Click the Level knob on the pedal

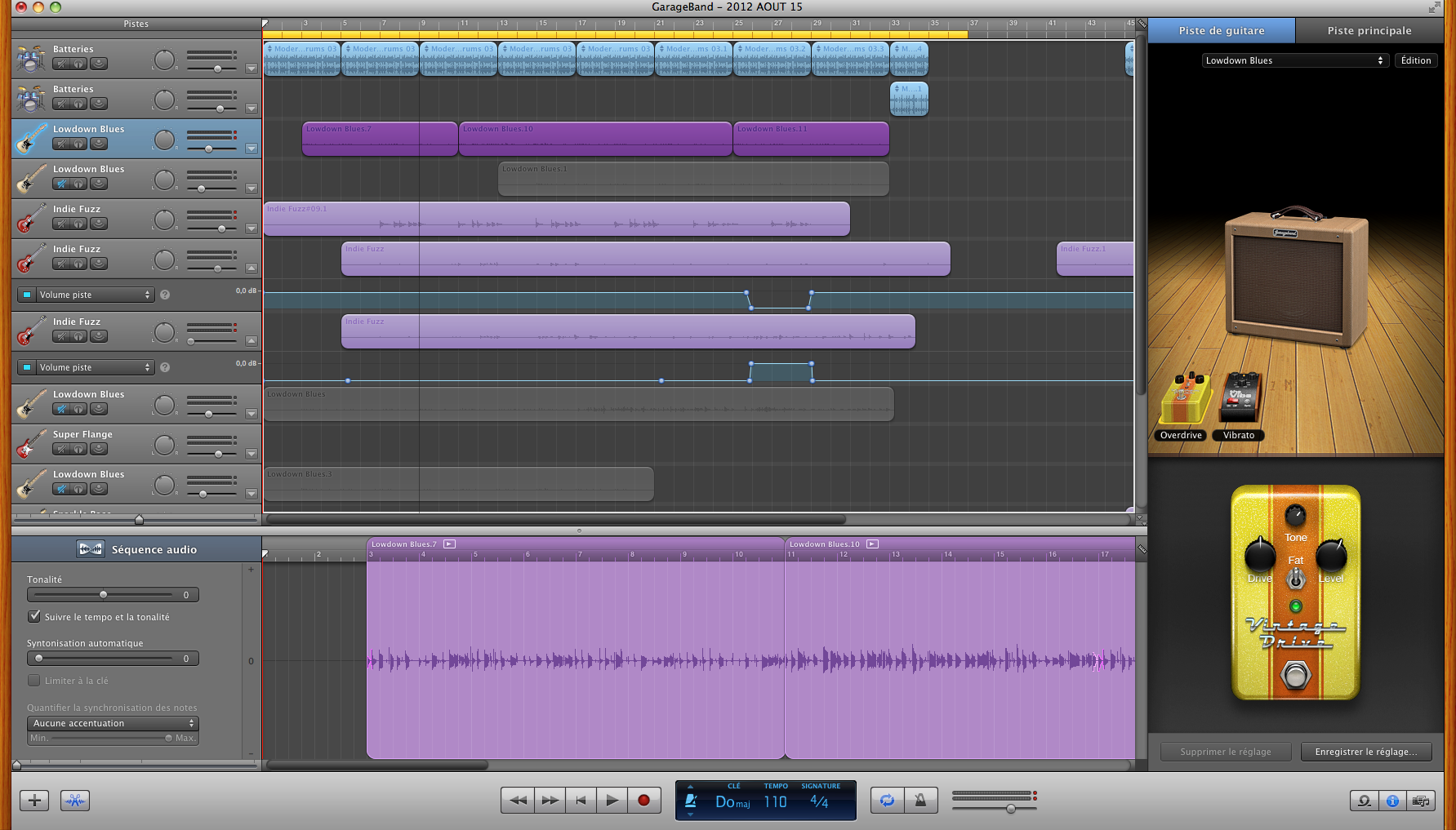point(1331,555)
